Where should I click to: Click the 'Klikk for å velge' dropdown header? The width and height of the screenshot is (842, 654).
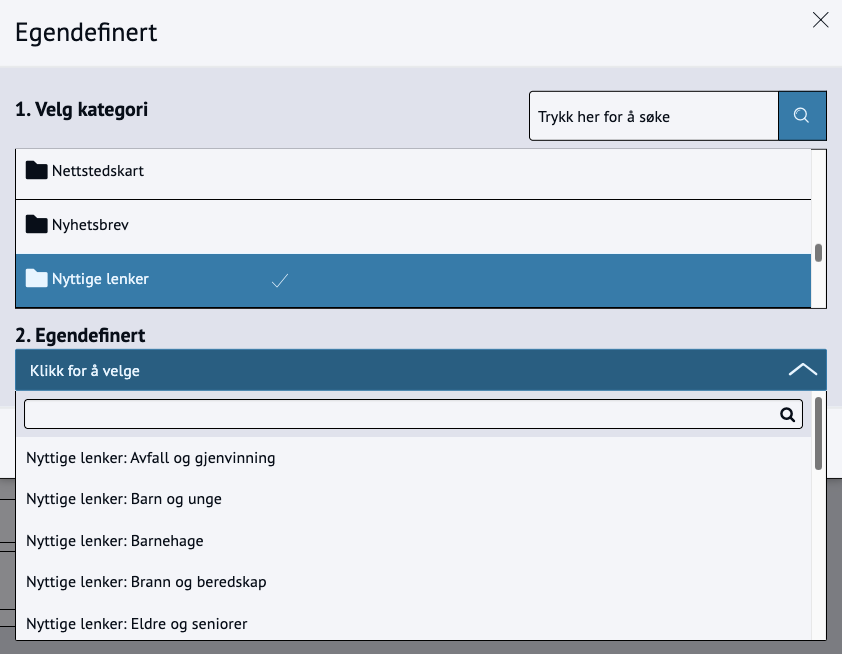421,370
